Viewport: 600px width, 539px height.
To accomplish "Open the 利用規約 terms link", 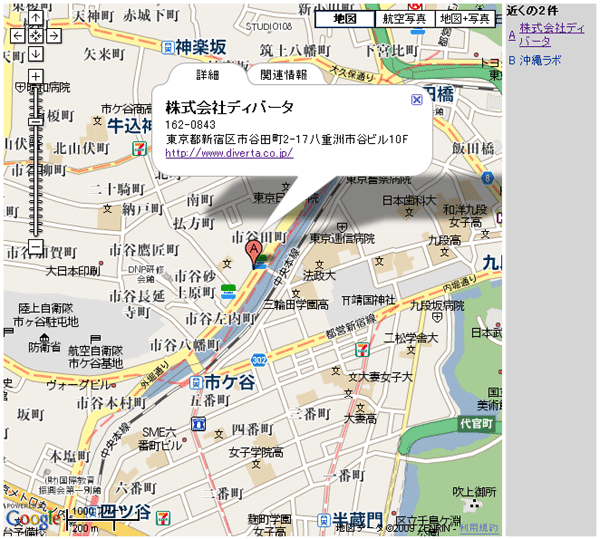I will point(478,528).
